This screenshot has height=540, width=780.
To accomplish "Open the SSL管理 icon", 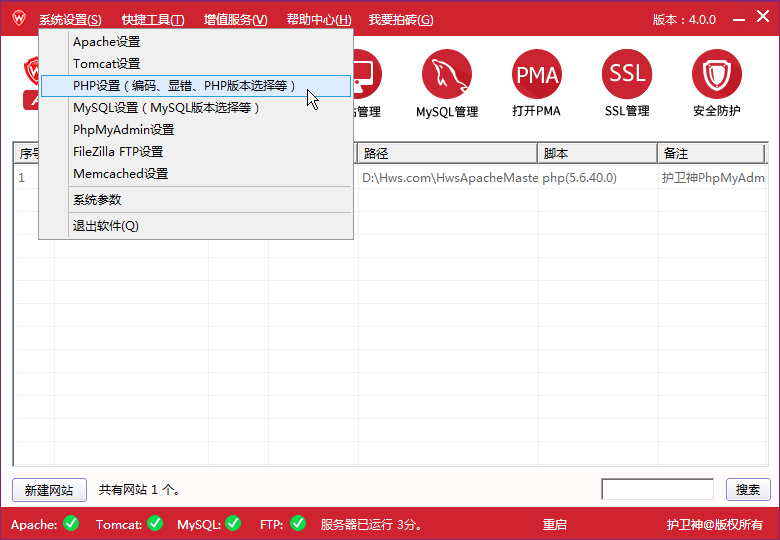I will click(x=627, y=75).
